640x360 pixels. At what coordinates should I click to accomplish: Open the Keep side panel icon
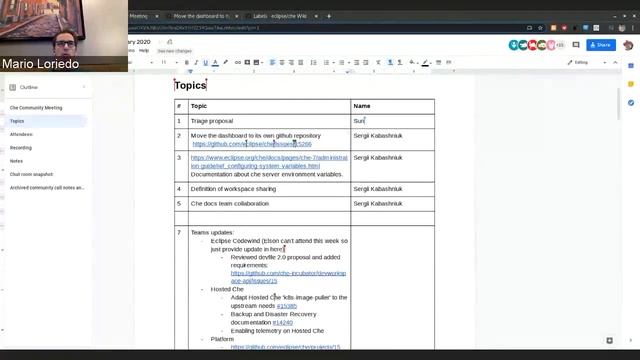631,84
